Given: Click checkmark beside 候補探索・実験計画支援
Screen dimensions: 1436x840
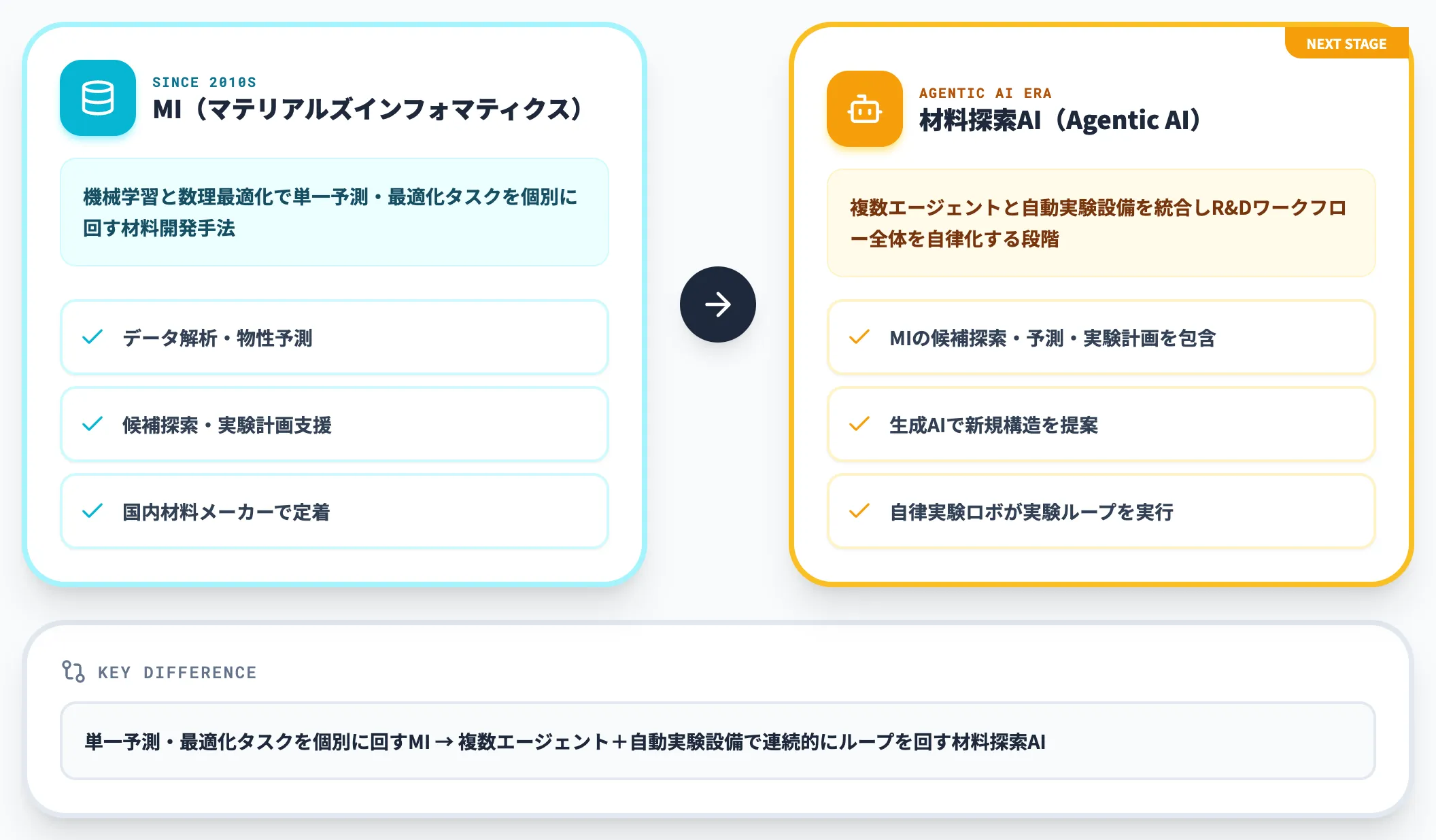Looking at the screenshot, I should point(92,424).
